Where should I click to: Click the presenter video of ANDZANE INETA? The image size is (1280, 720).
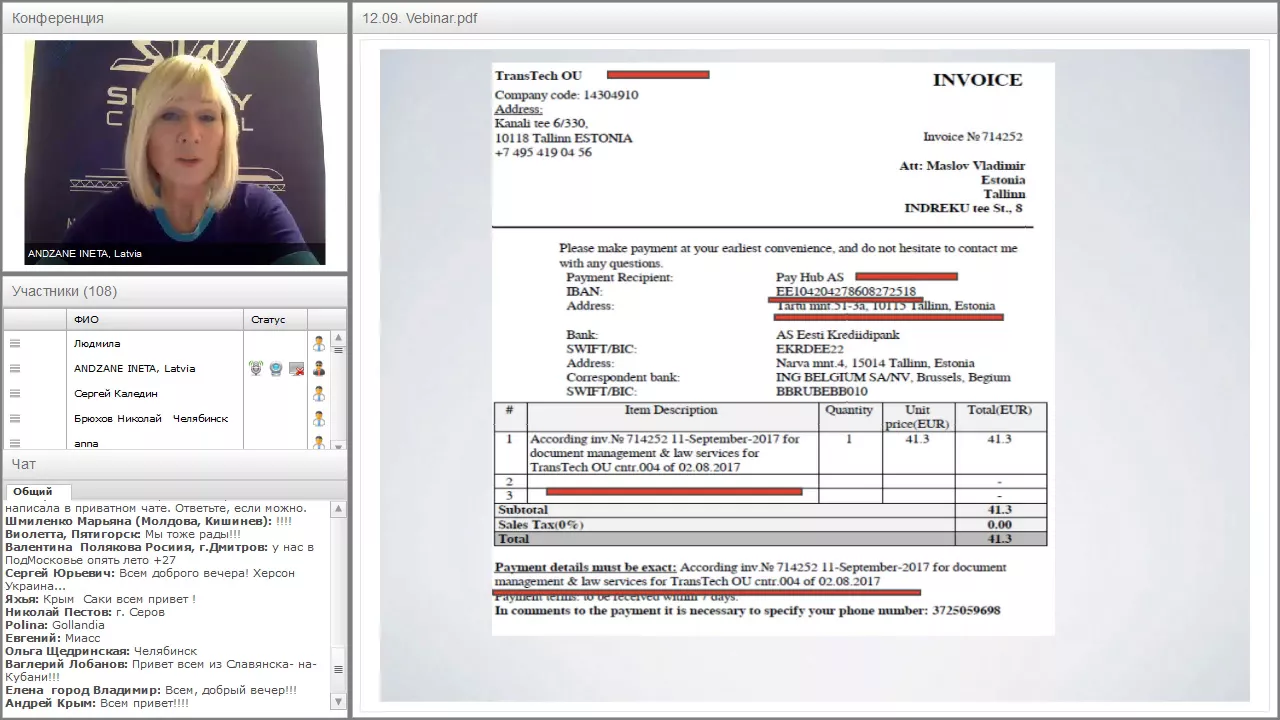point(175,152)
